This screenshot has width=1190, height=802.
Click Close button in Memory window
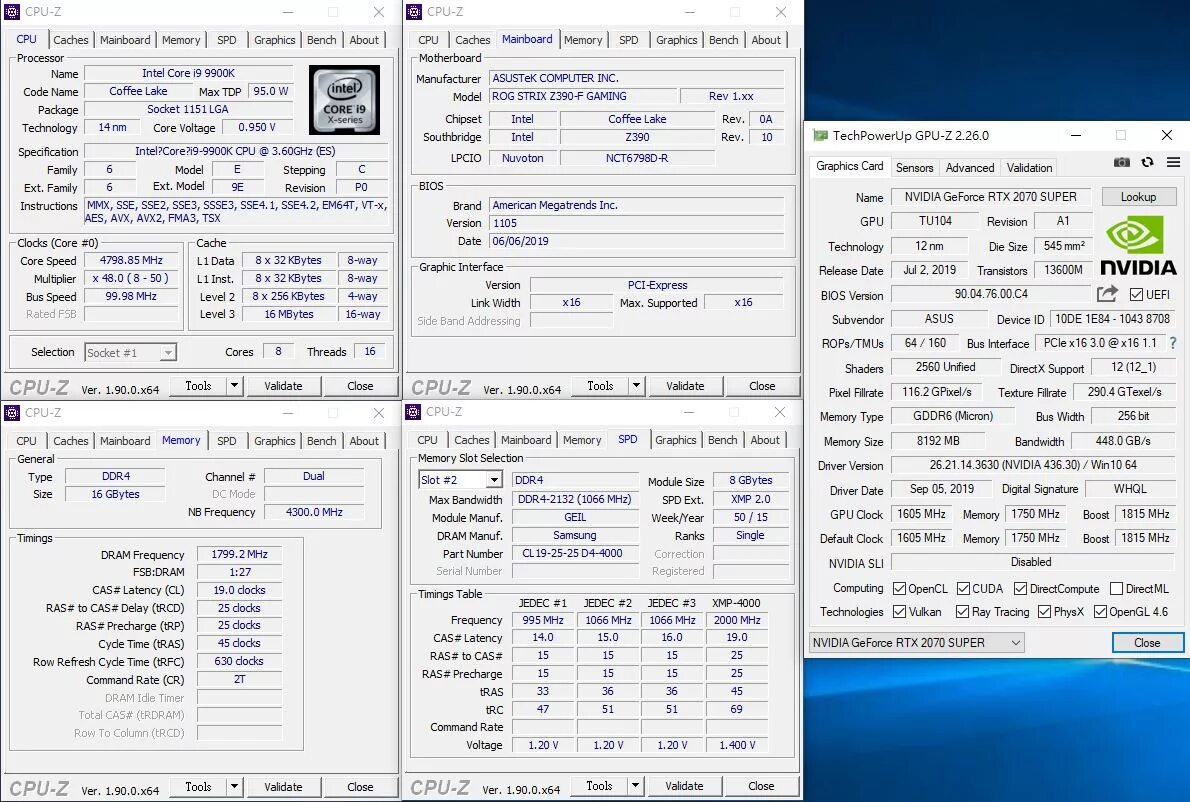tap(360, 787)
